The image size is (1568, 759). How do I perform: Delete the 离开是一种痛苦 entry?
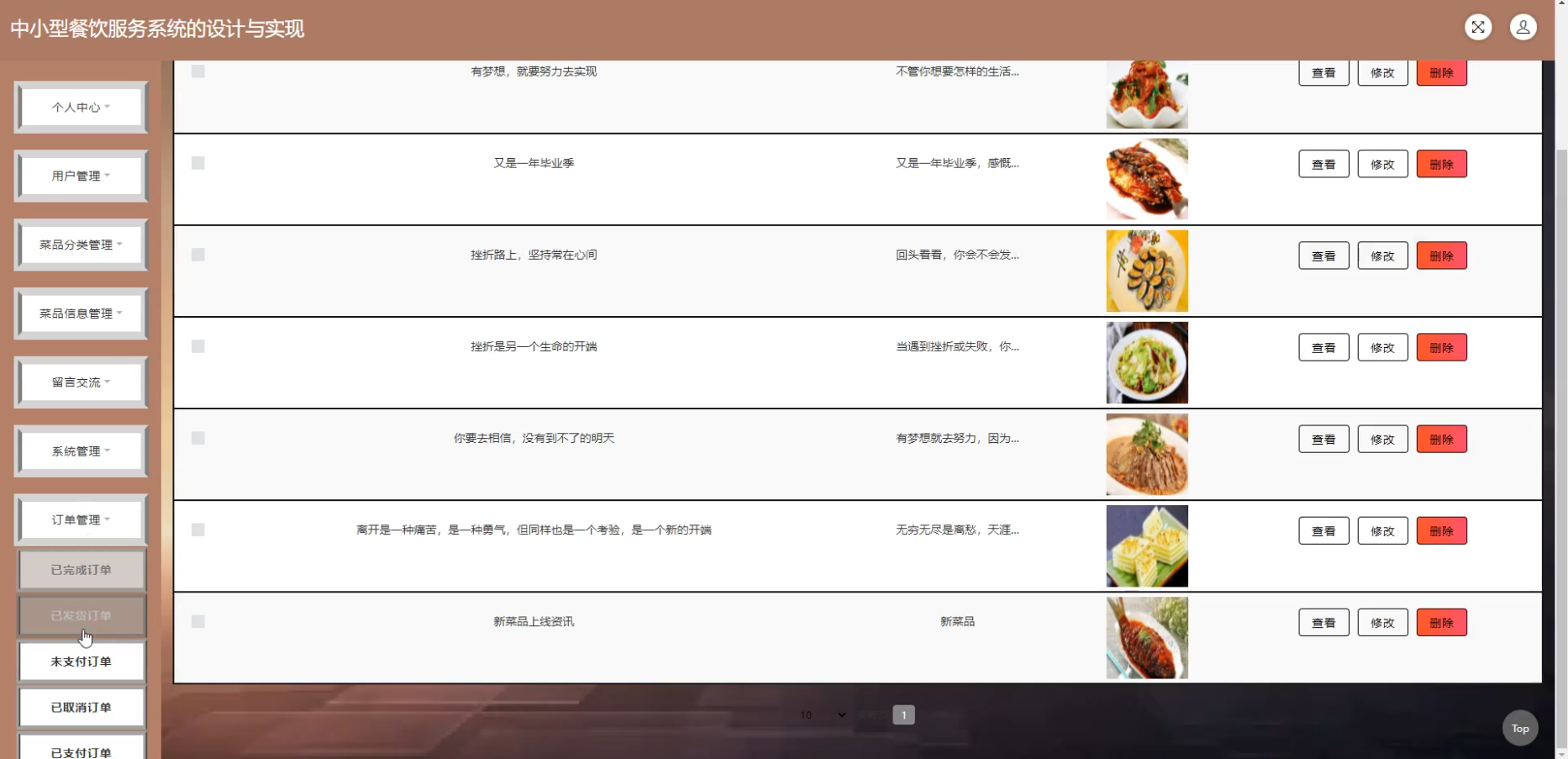(x=1441, y=530)
